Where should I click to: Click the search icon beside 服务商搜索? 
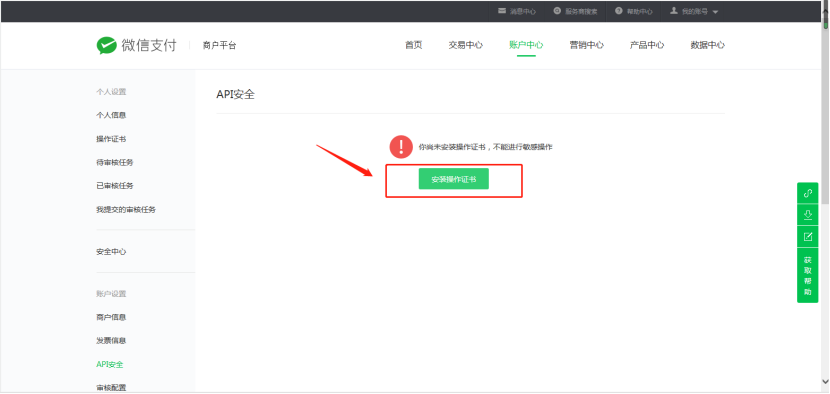[x=557, y=11]
